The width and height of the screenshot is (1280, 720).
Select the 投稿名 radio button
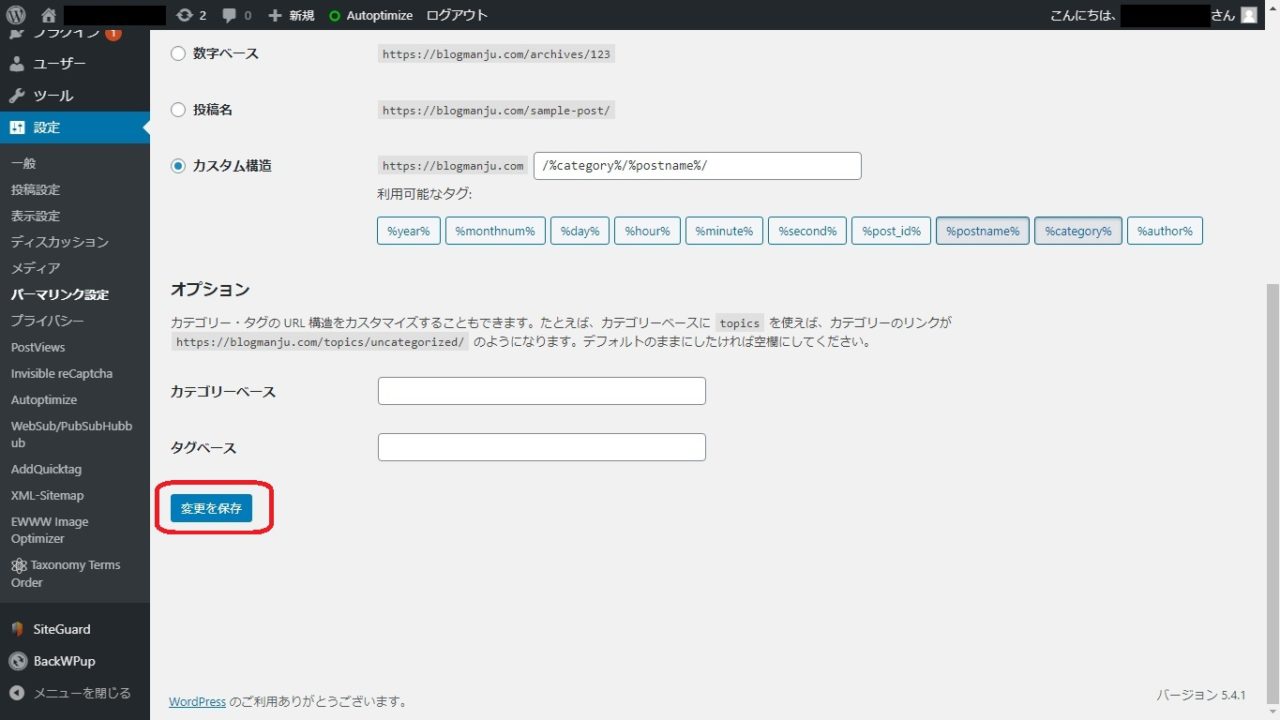coord(178,110)
